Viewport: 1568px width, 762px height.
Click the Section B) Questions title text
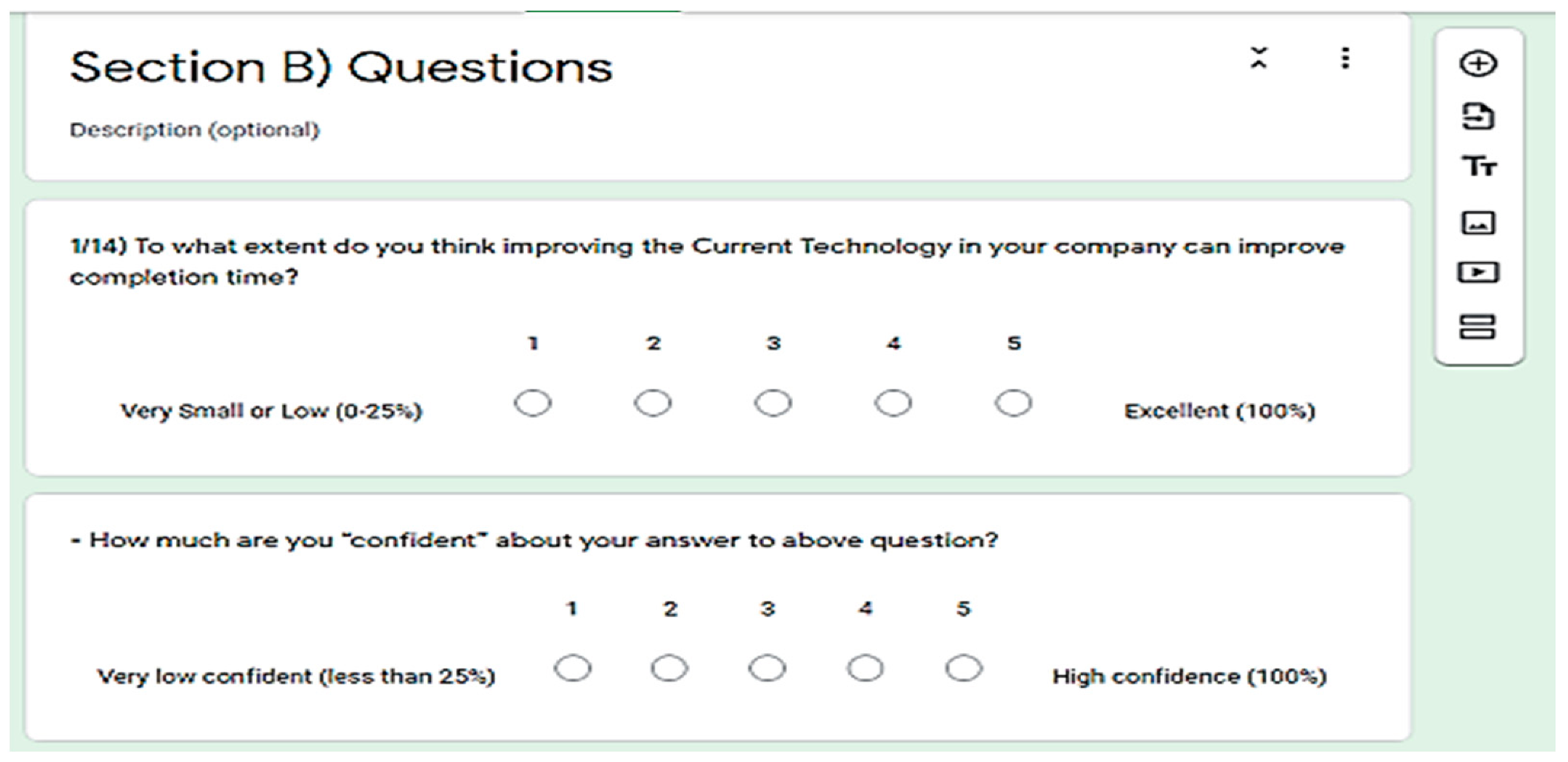point(341,68)
